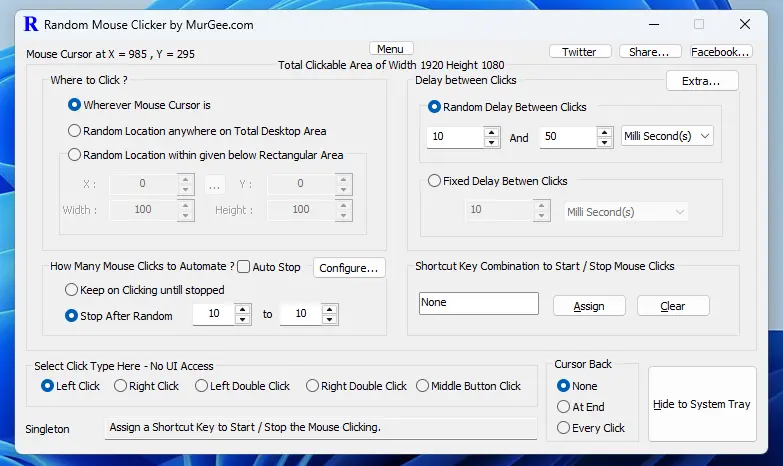Click the Facebook... button
Screen dimensions: 783x466
[721, 52]
